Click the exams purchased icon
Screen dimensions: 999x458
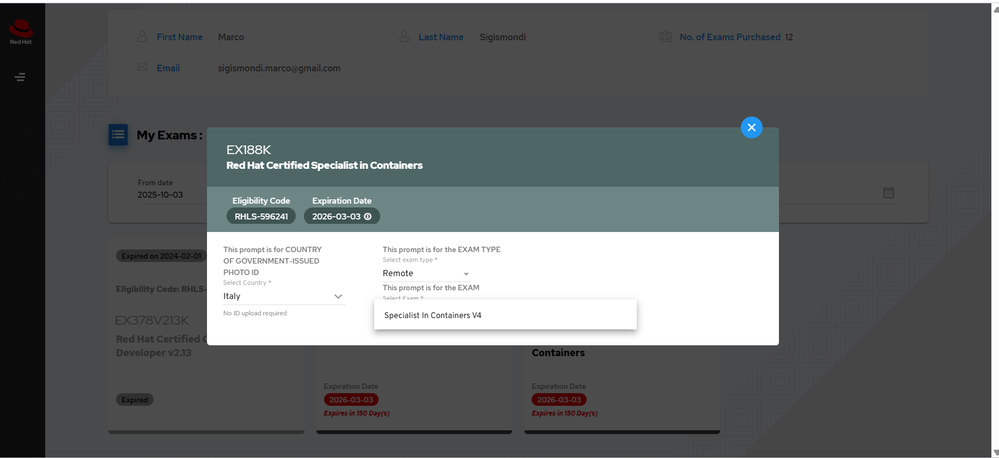665,37
